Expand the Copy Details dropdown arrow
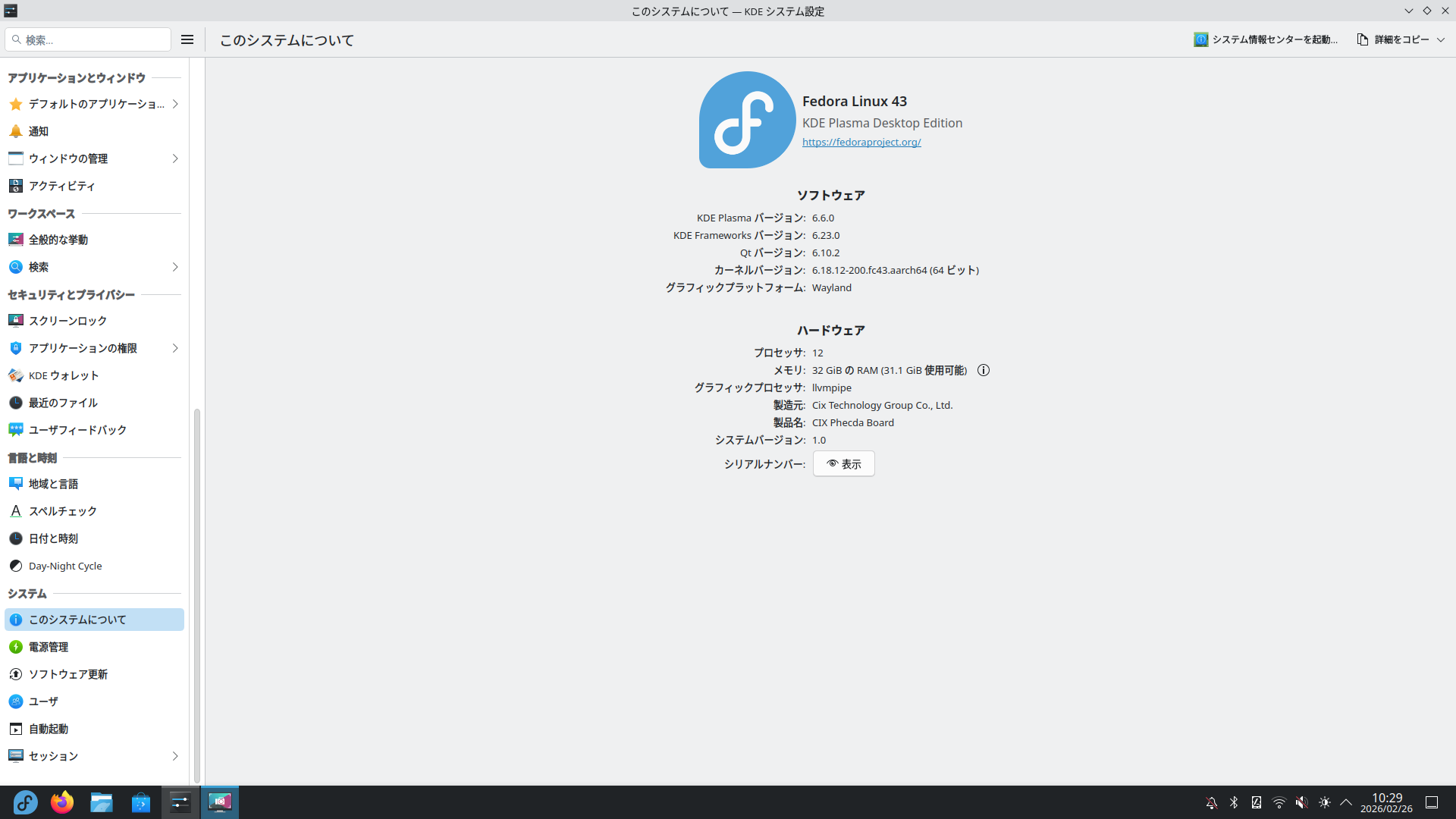Screen dimensions: 1456x819 click(1441, 39)
